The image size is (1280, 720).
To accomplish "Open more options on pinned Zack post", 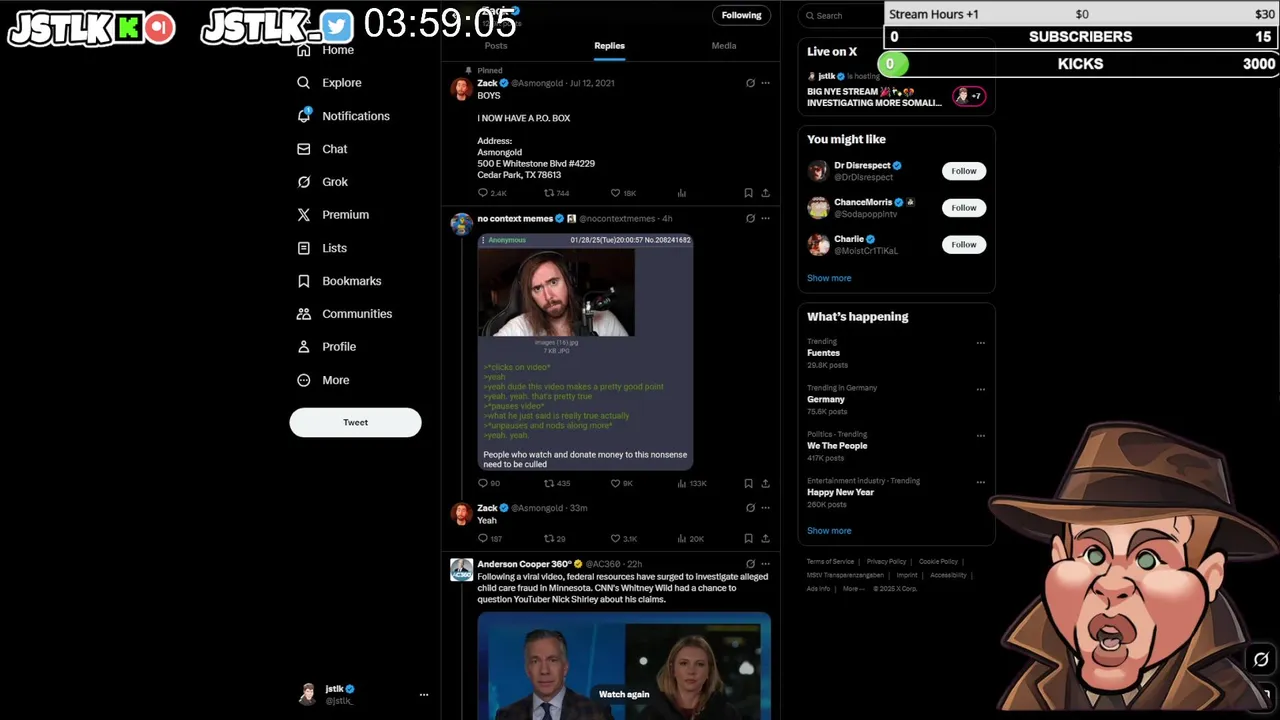I will pyautogui.click(x=765, y=83).
